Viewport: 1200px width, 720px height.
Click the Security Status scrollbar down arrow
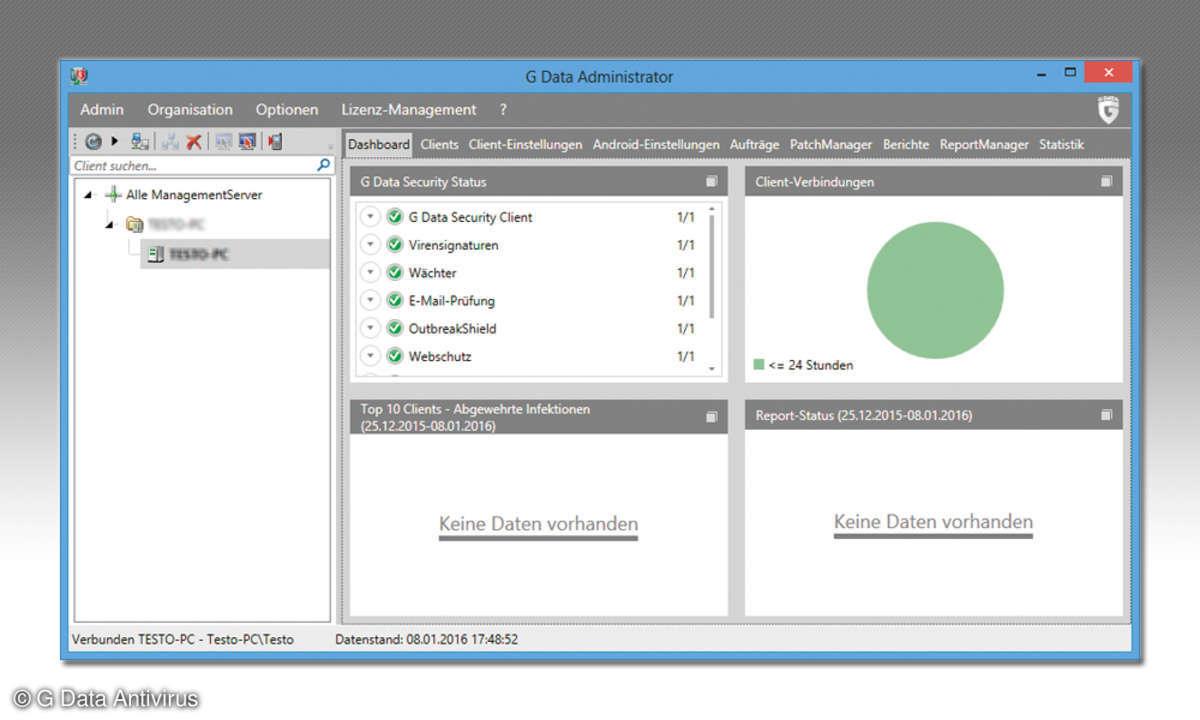tap(712, 369)
